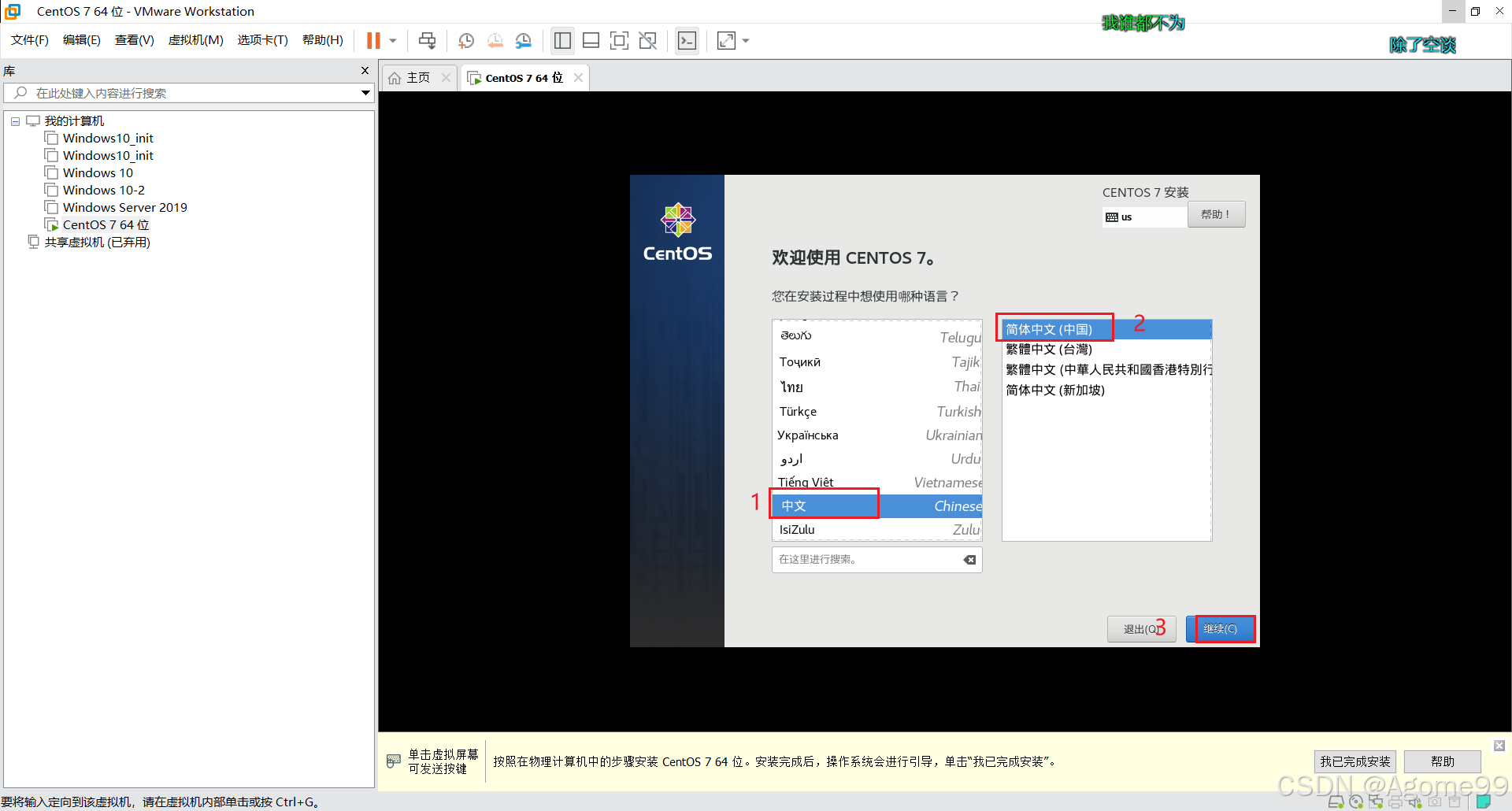Screen dimensions: 1512x811
Task: Click the sound device status icon
Action: 1414,802
